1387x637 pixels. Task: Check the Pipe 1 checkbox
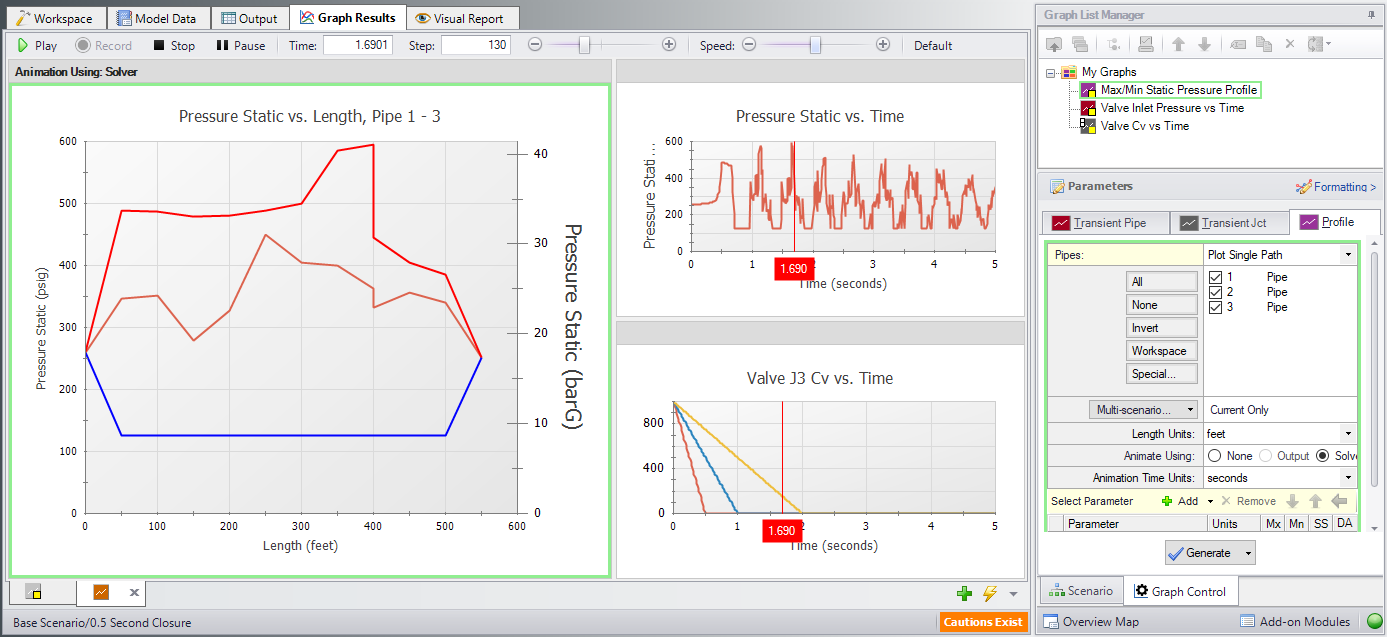point(1216,277)
